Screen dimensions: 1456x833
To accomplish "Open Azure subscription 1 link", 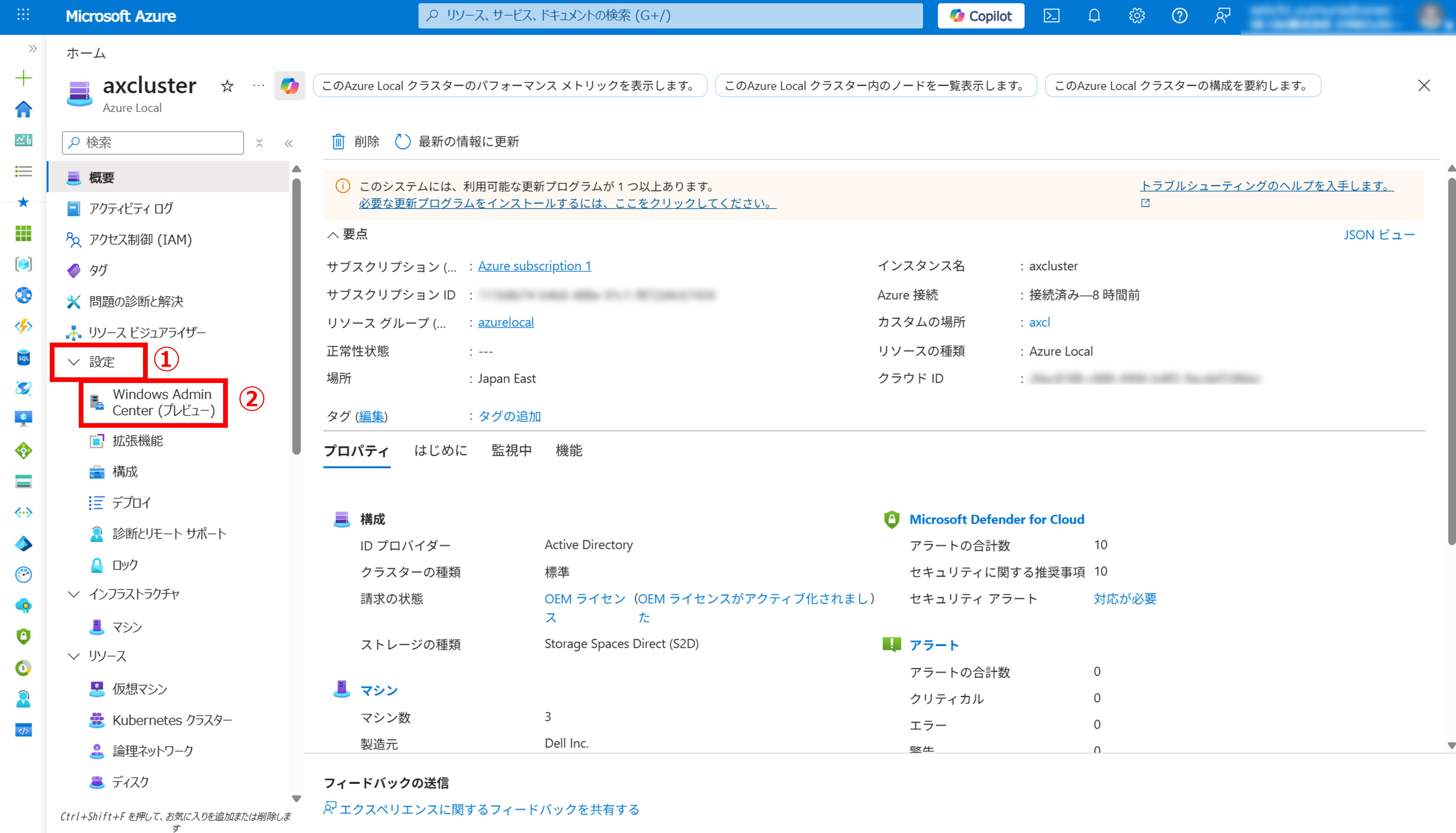I will 534,266.
